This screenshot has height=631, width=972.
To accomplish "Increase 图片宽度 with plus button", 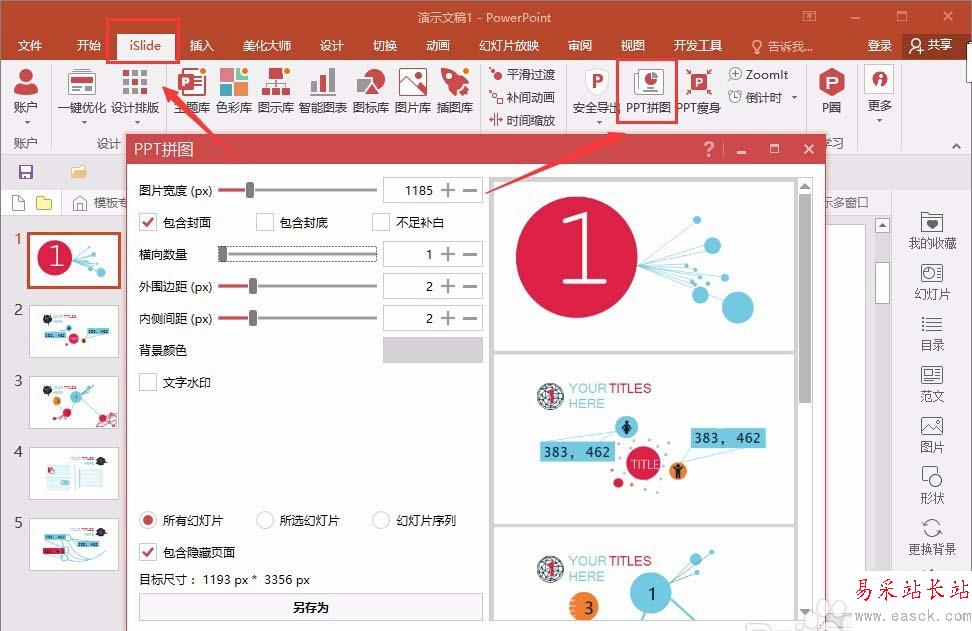I will (448, 190).
